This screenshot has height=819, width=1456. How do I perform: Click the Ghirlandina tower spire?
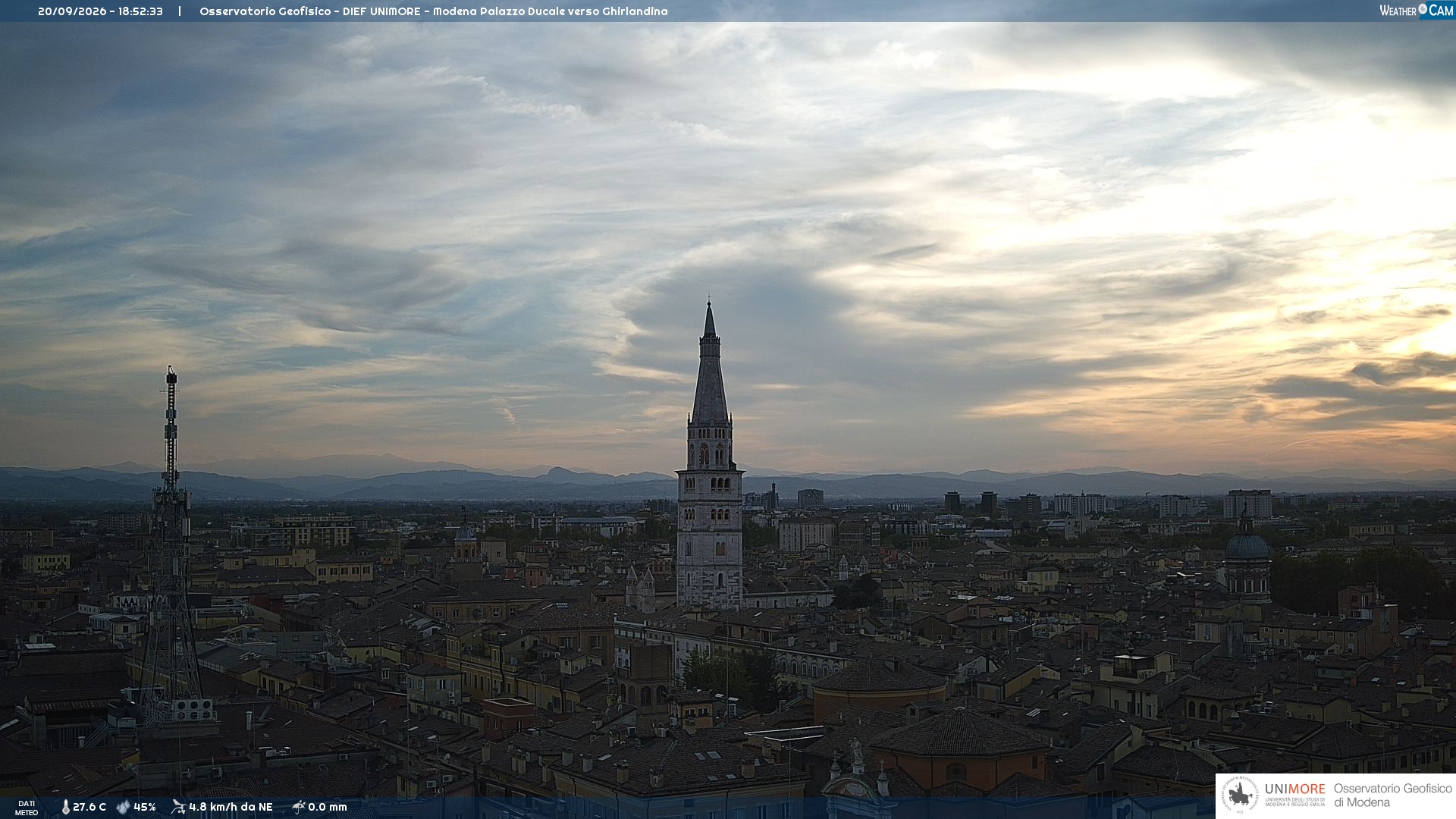click(x=710, y=362)
